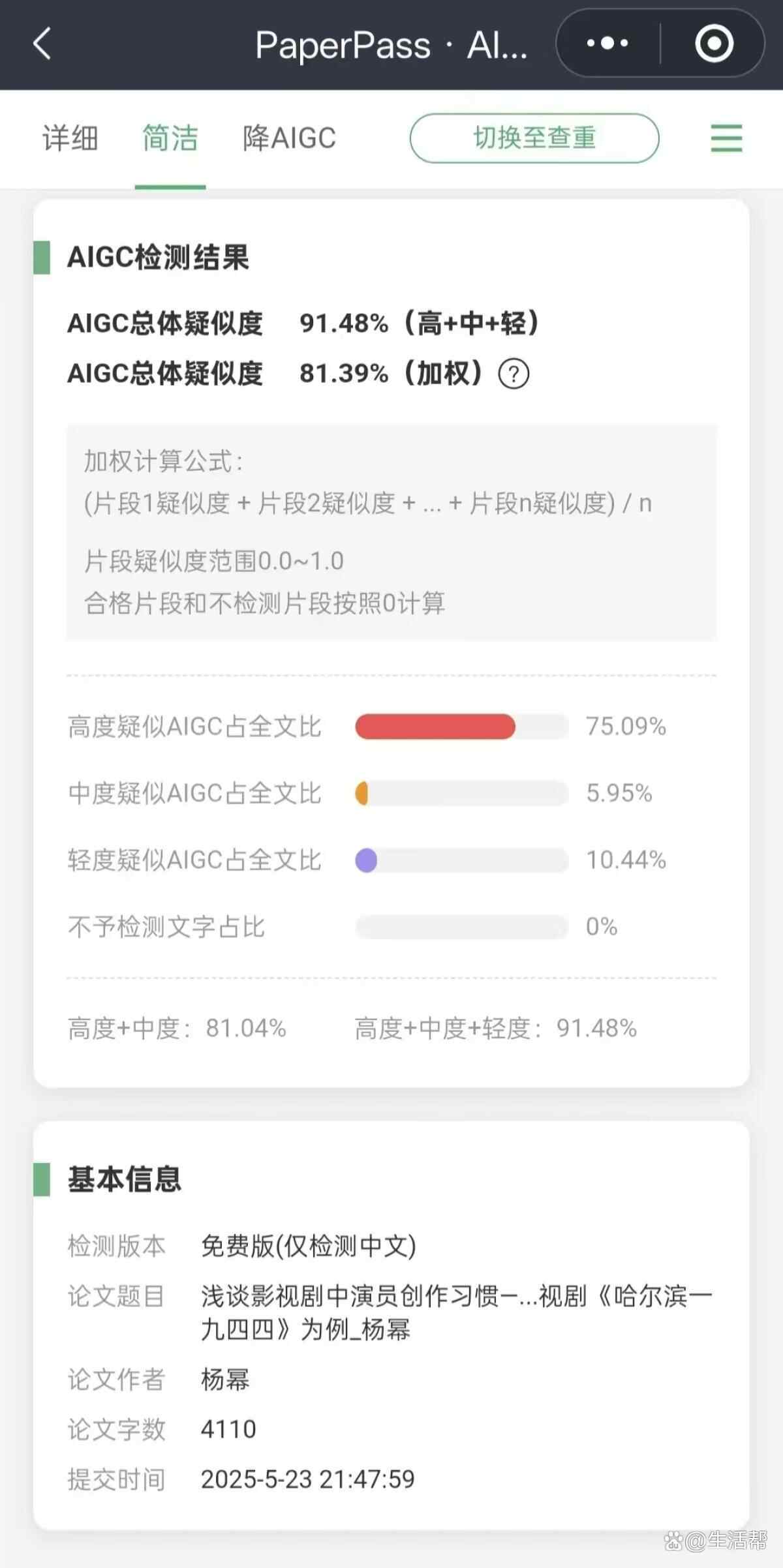The height and width of the screenshot is (1568, 783).
Task: Tap the PaperPass page title
Action: click(391, 46)
